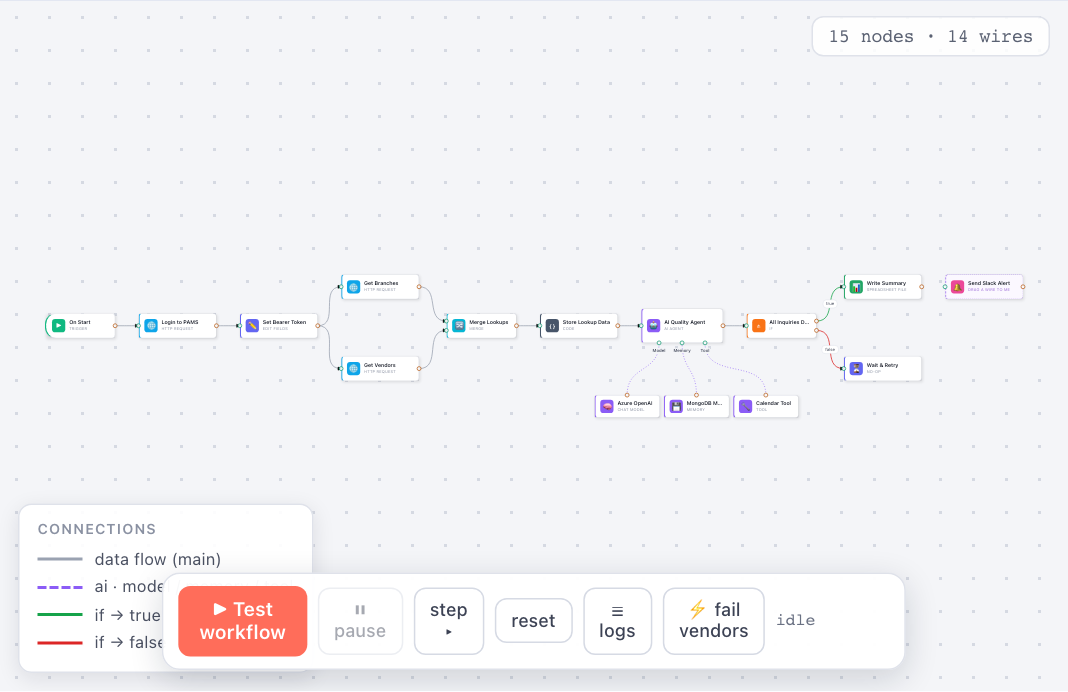The width and height of the screenshot is (1068, 692).
Task: Click the Test workflow button
Action: pos(242,621)
